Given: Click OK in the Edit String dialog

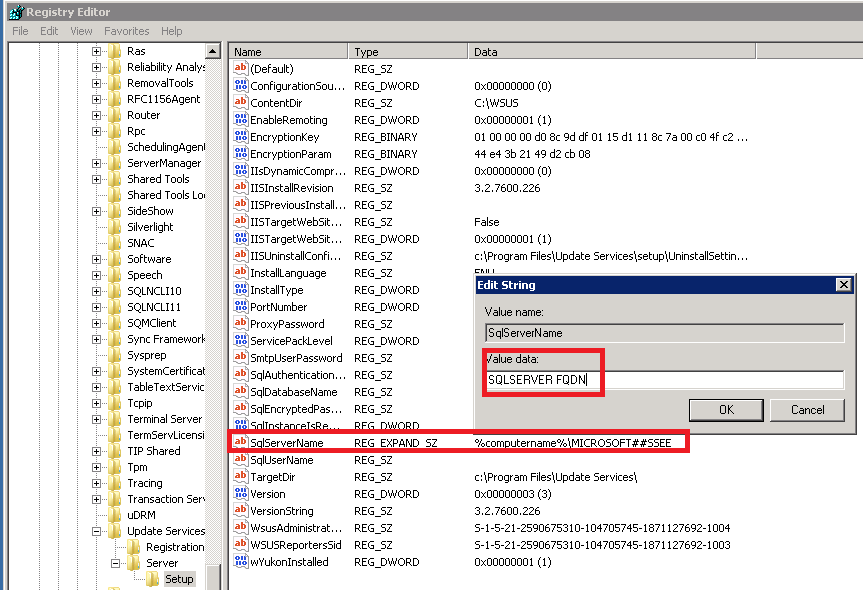Looking at the screenshot, I should (725, 410).
